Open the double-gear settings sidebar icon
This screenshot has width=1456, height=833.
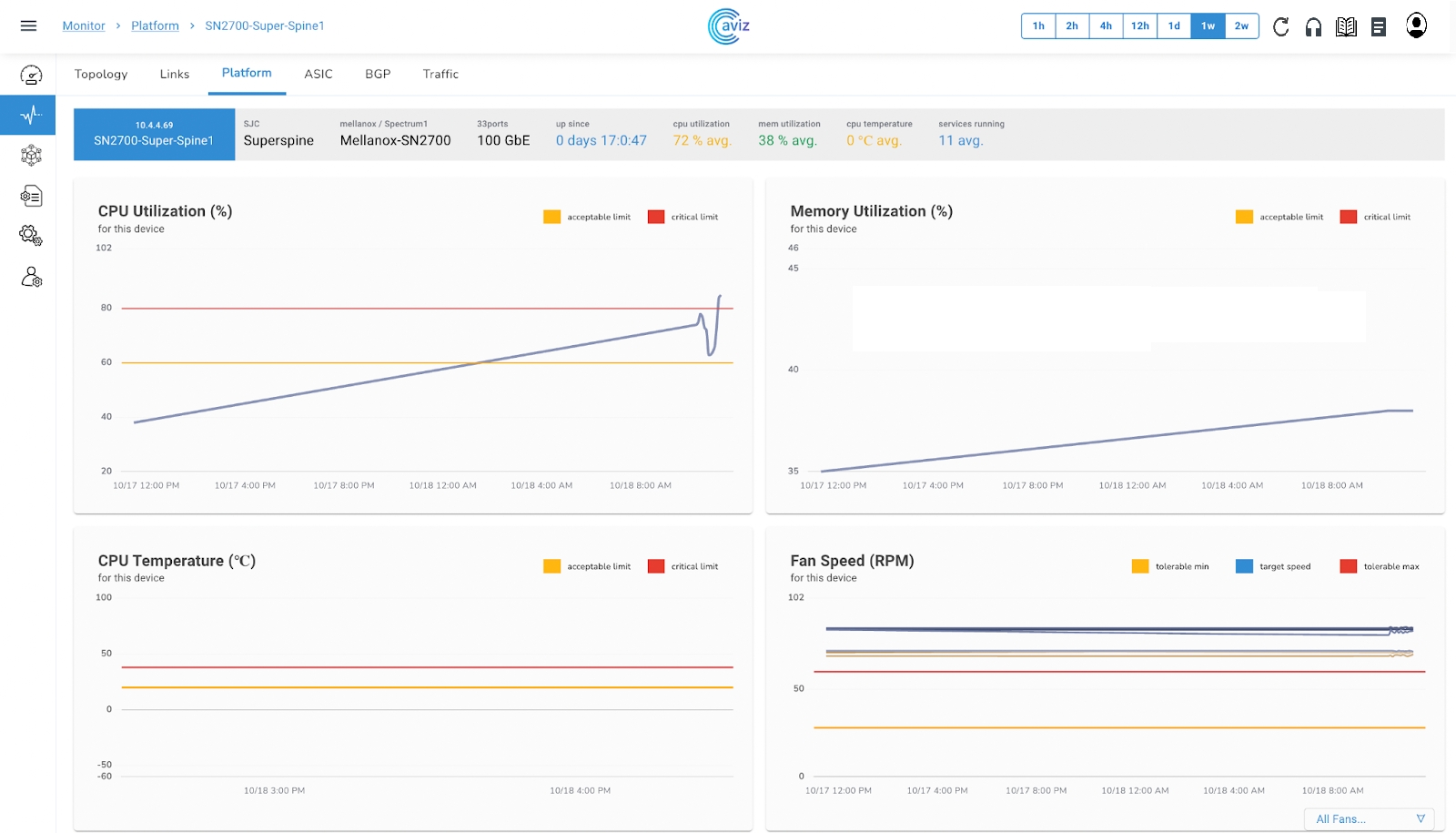31,236
